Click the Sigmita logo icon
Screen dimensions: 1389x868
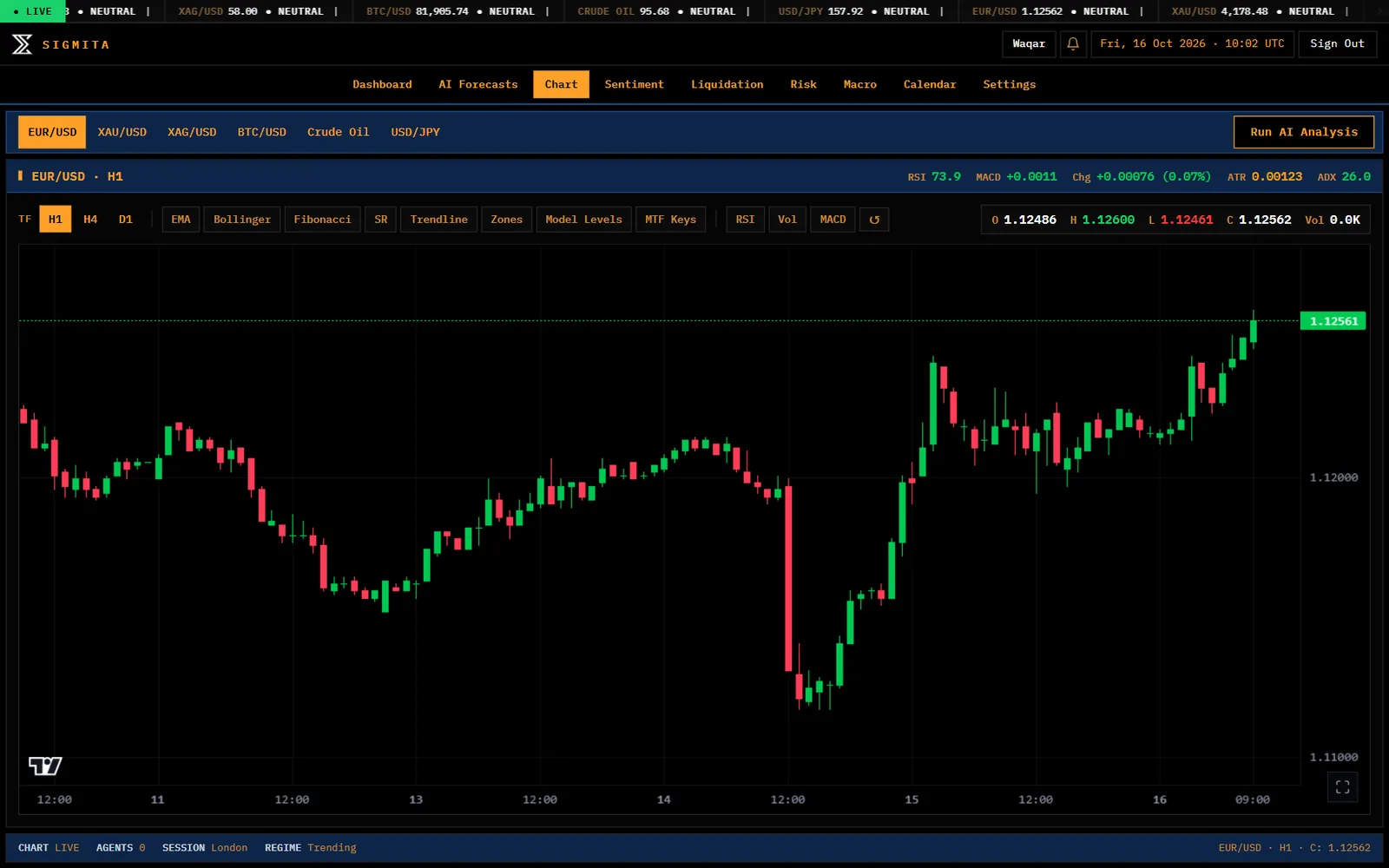(22, 44)
